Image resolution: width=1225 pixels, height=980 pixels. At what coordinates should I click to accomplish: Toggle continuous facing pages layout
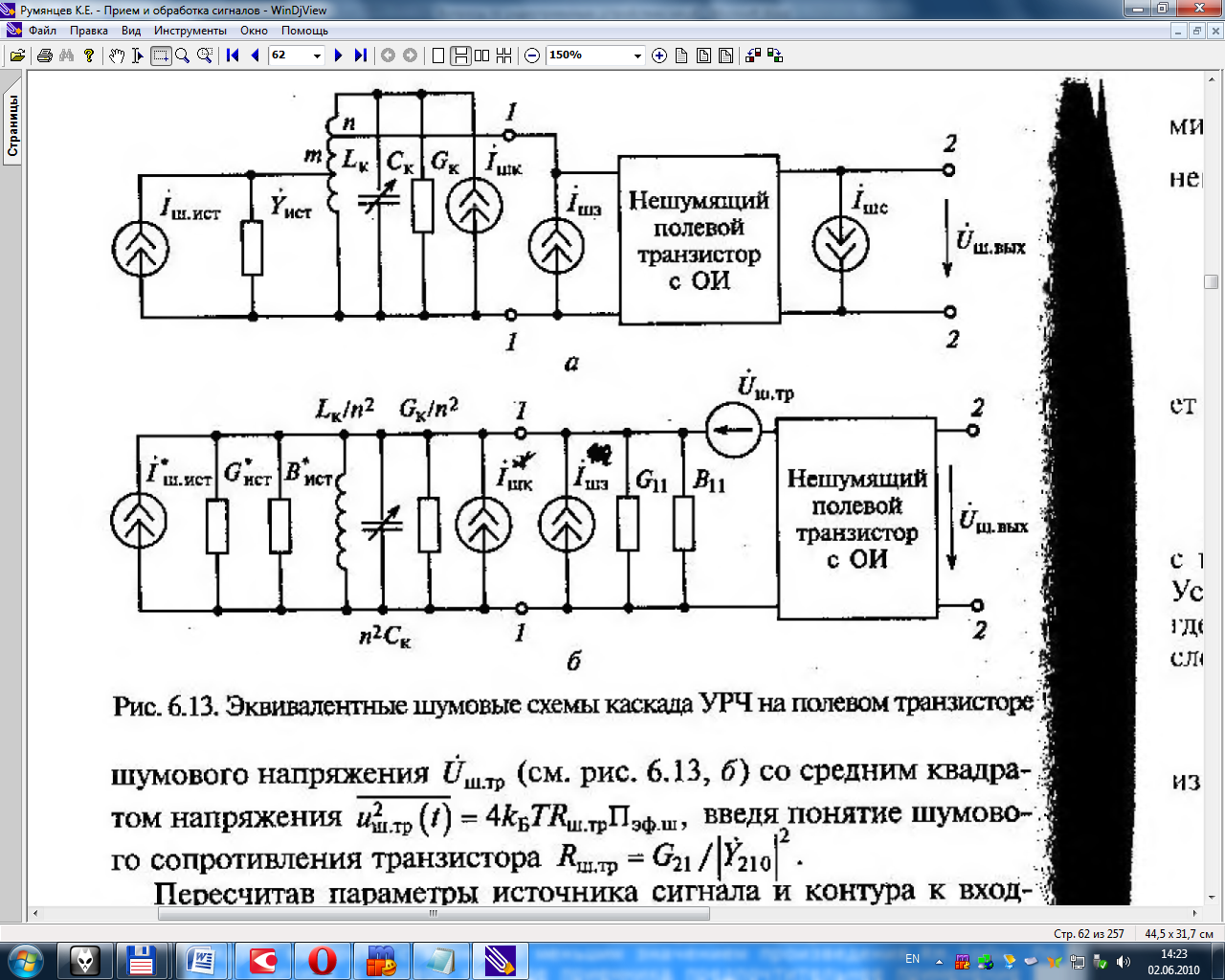pyautogui.click(x=504, y=56)
